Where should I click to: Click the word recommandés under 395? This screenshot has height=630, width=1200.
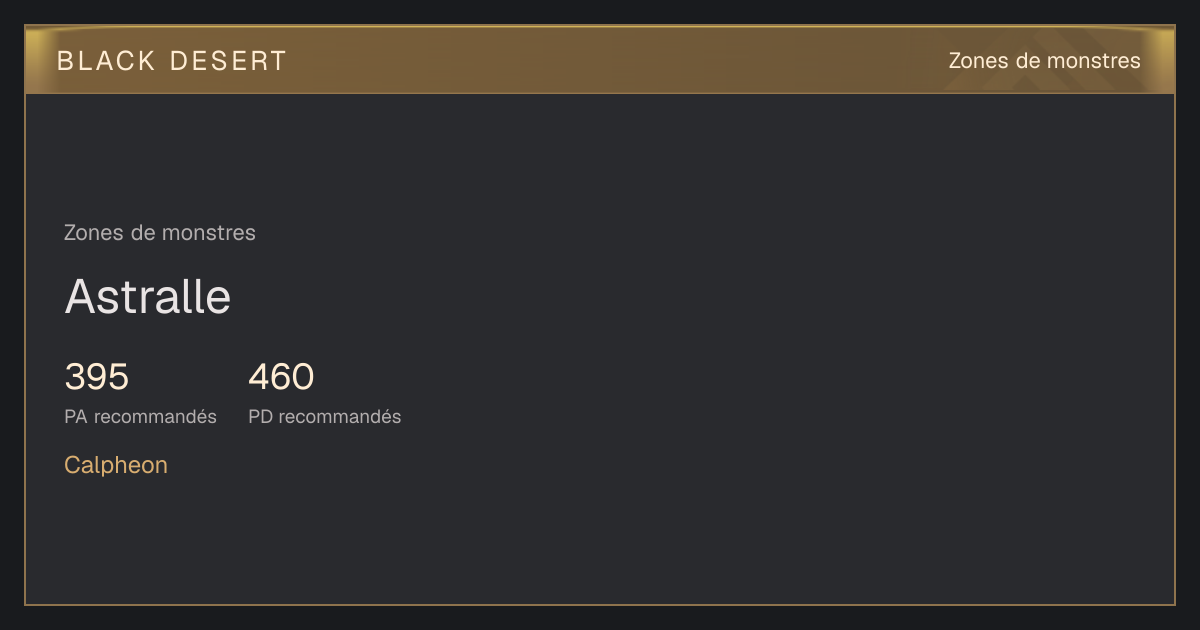(155, 417)
